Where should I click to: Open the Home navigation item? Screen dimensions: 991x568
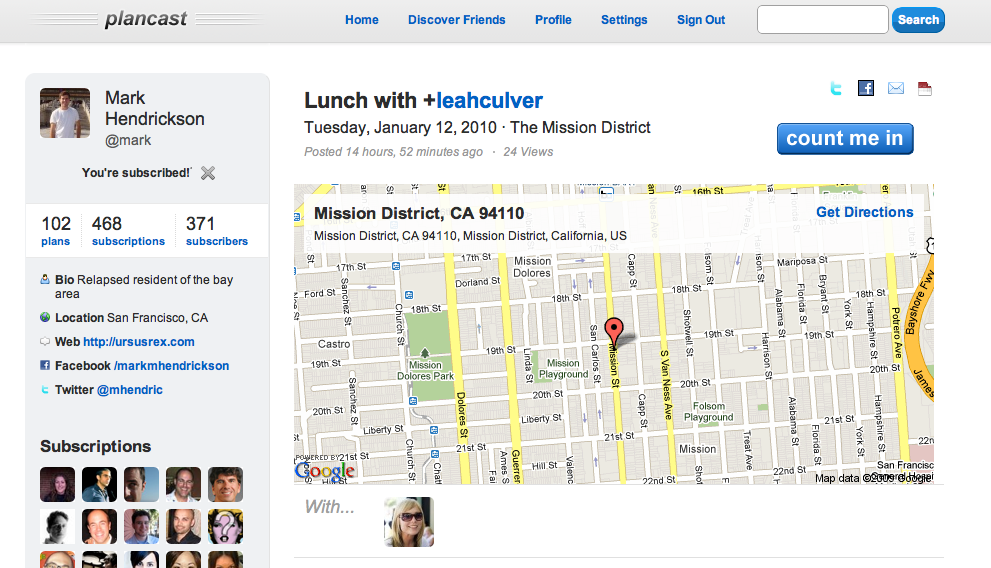362,20
